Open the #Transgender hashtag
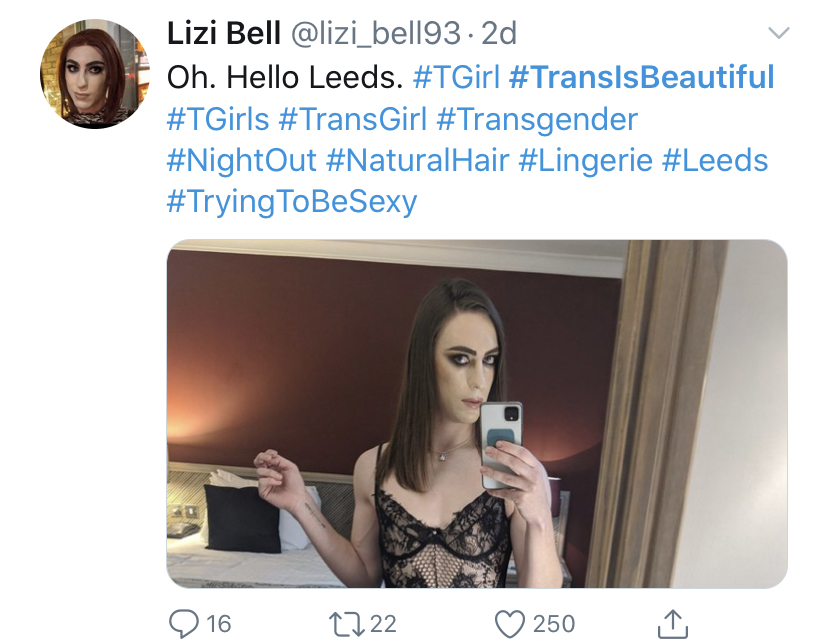Viewport: 828px width, 644px height. (538, 120)
